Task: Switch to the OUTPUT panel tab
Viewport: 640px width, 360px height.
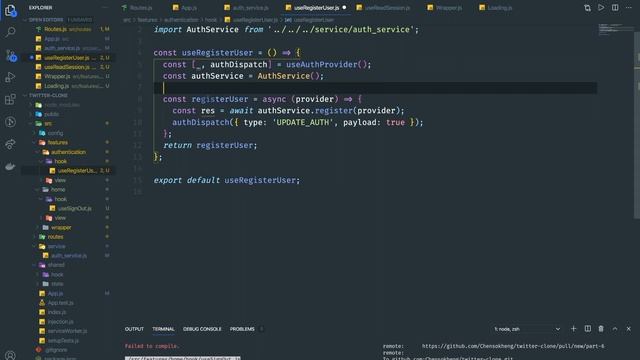Action: click(x=134, y=329)
